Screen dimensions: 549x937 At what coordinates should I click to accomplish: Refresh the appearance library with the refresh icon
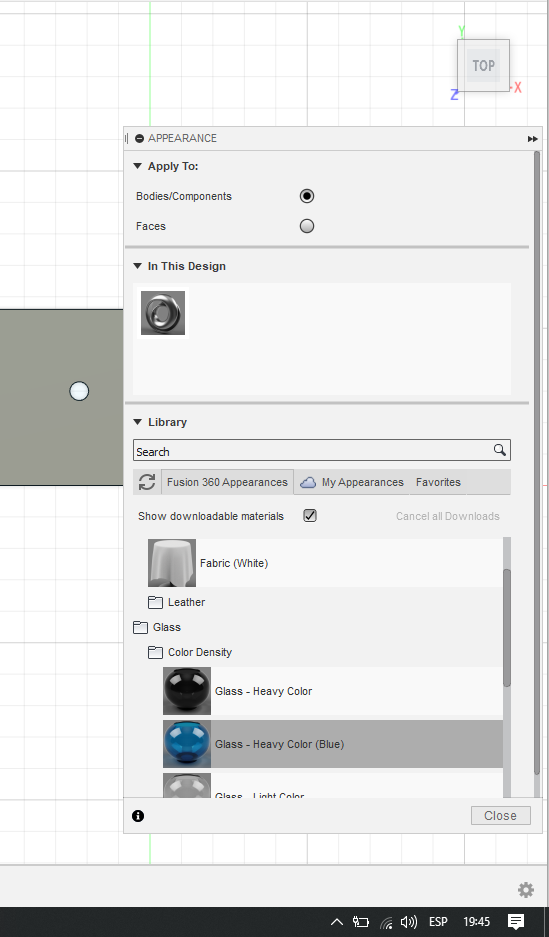point(147,482)
